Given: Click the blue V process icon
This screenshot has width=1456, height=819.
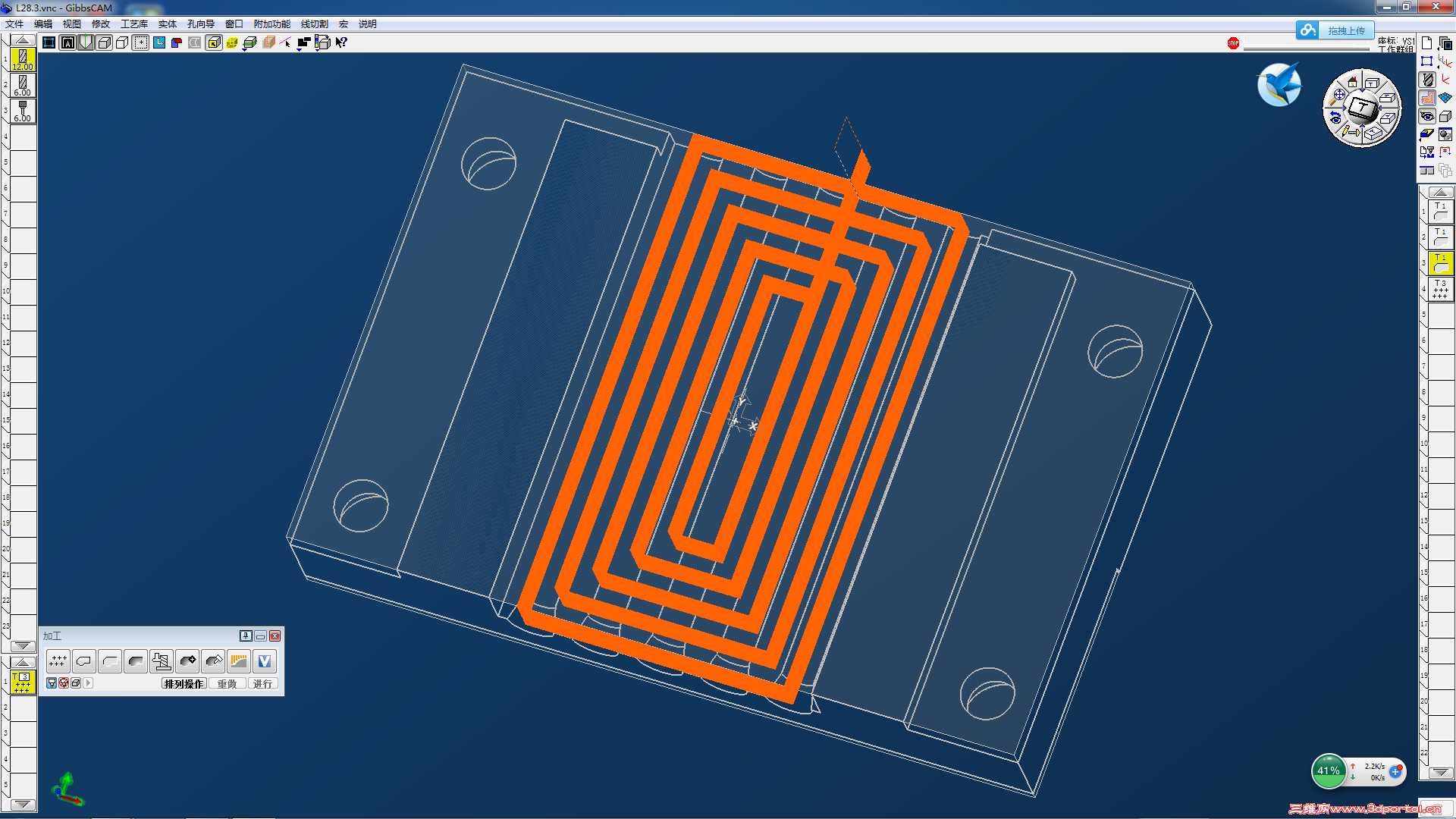Looking at the screenshot, I should [x=264, y=661].
